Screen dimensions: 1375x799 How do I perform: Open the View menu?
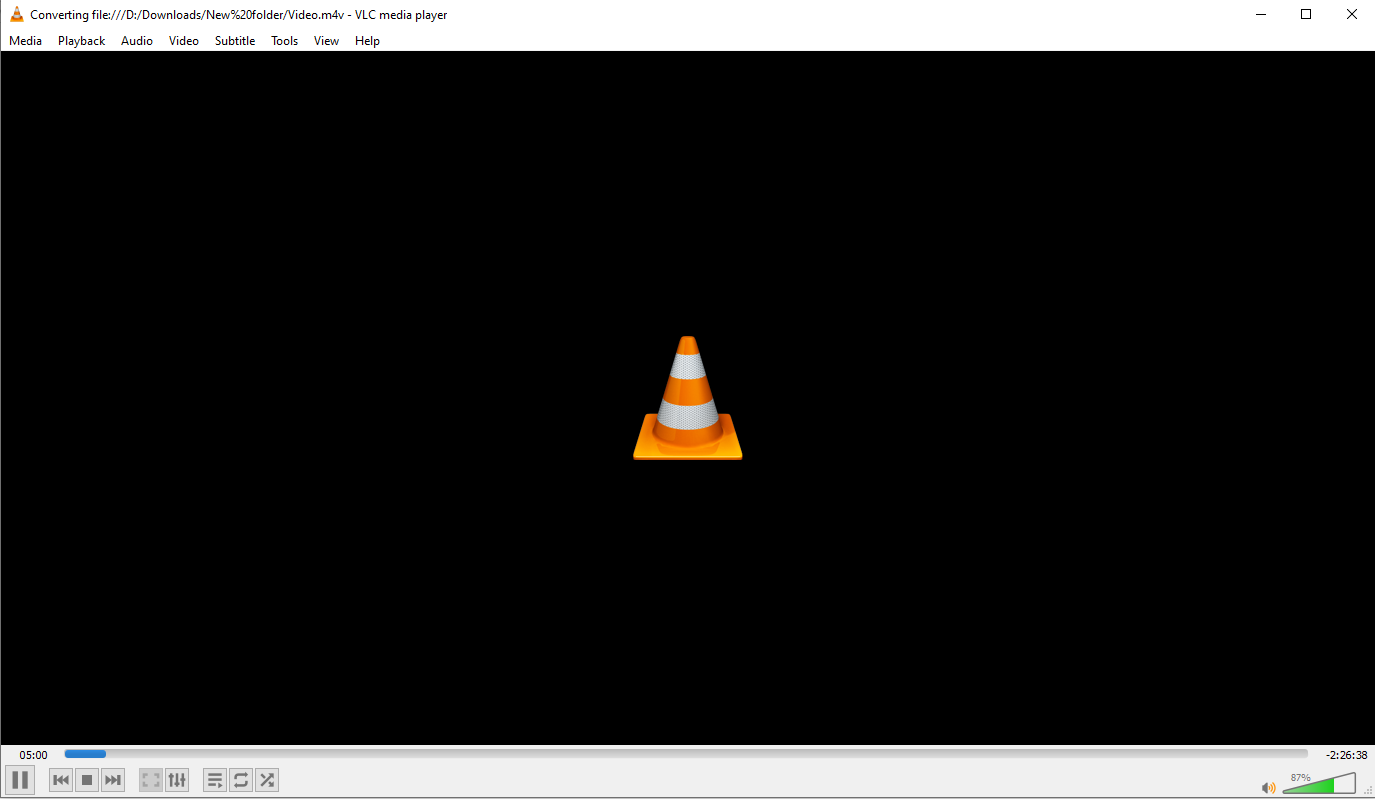[x=327, y=41]
